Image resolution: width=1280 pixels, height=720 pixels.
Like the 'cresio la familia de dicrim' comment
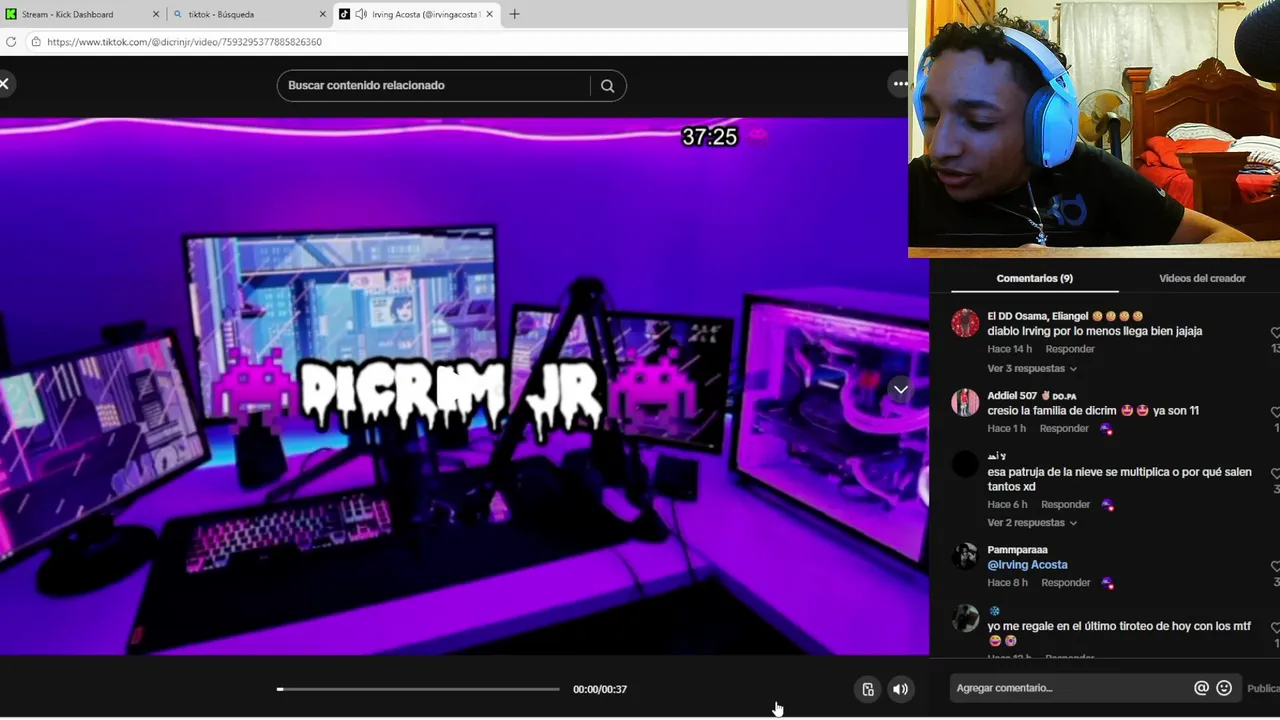1275,412
